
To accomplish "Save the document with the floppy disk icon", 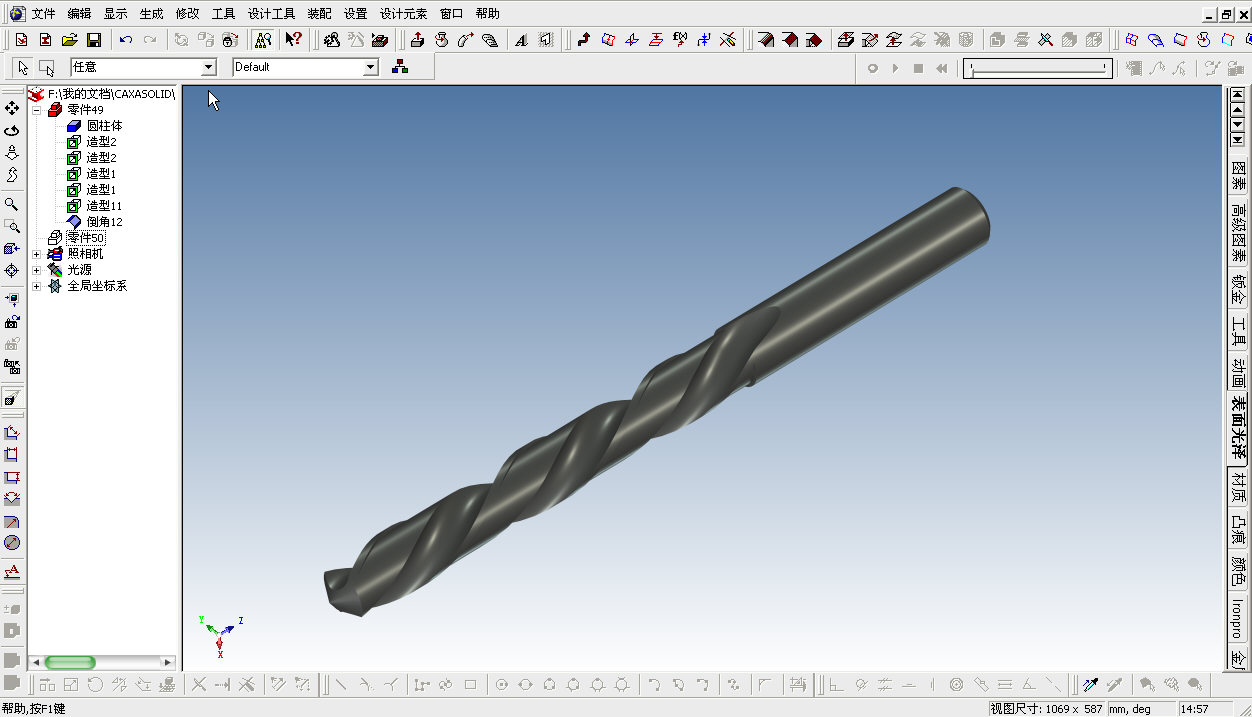I will 93,40.
